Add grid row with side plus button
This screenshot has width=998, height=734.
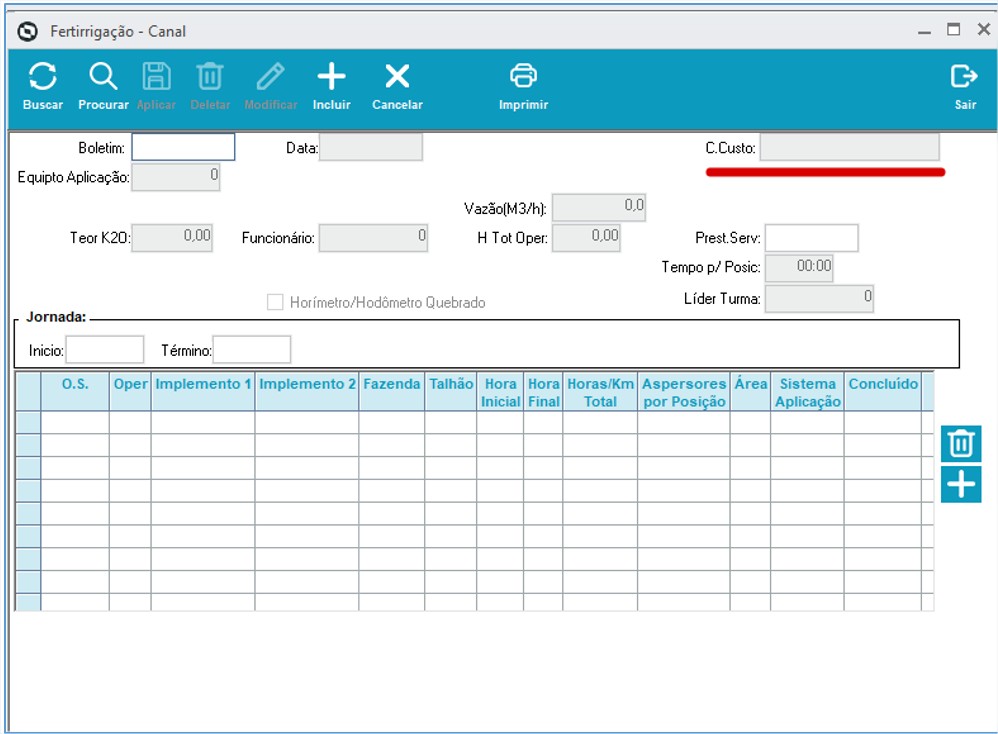point(960,484)
